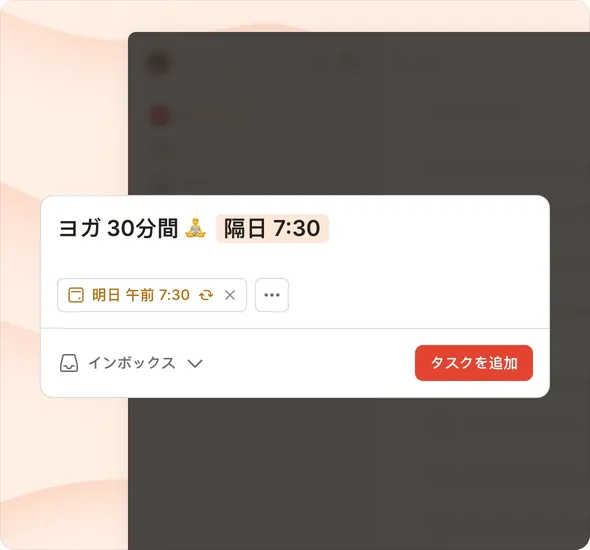The image size is (590, 550).
Task: Remove the due date with the X icon
Action: pyautogui.click(x=230, y=295)
